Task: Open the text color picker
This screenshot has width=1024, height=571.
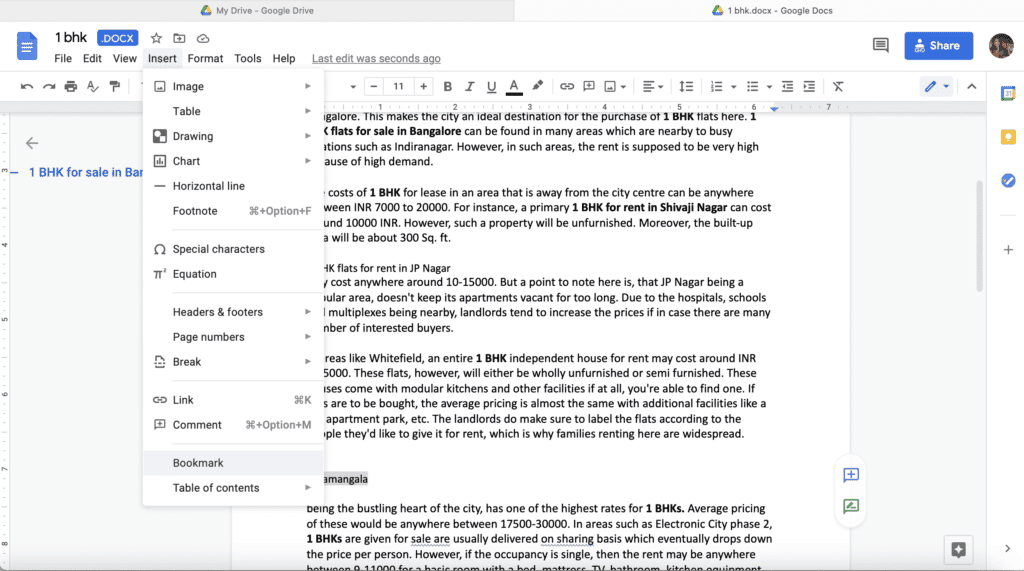Action: tap(514, 87)
